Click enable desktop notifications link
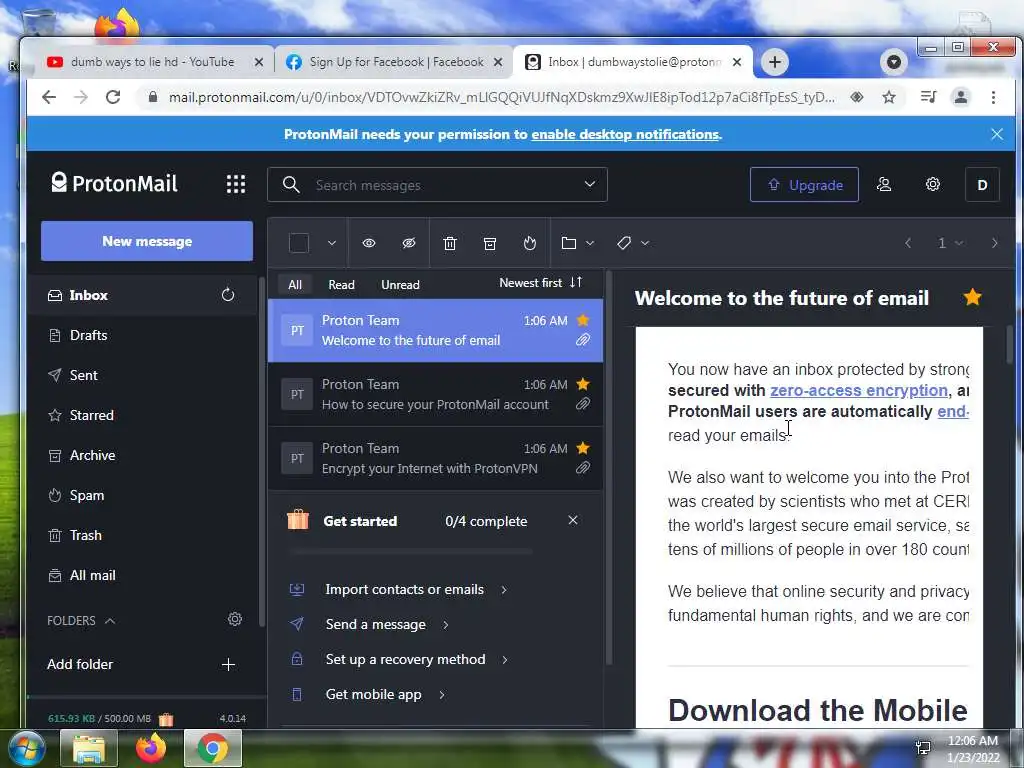Viewport: 1024px width, 768px height. [625, 134]
